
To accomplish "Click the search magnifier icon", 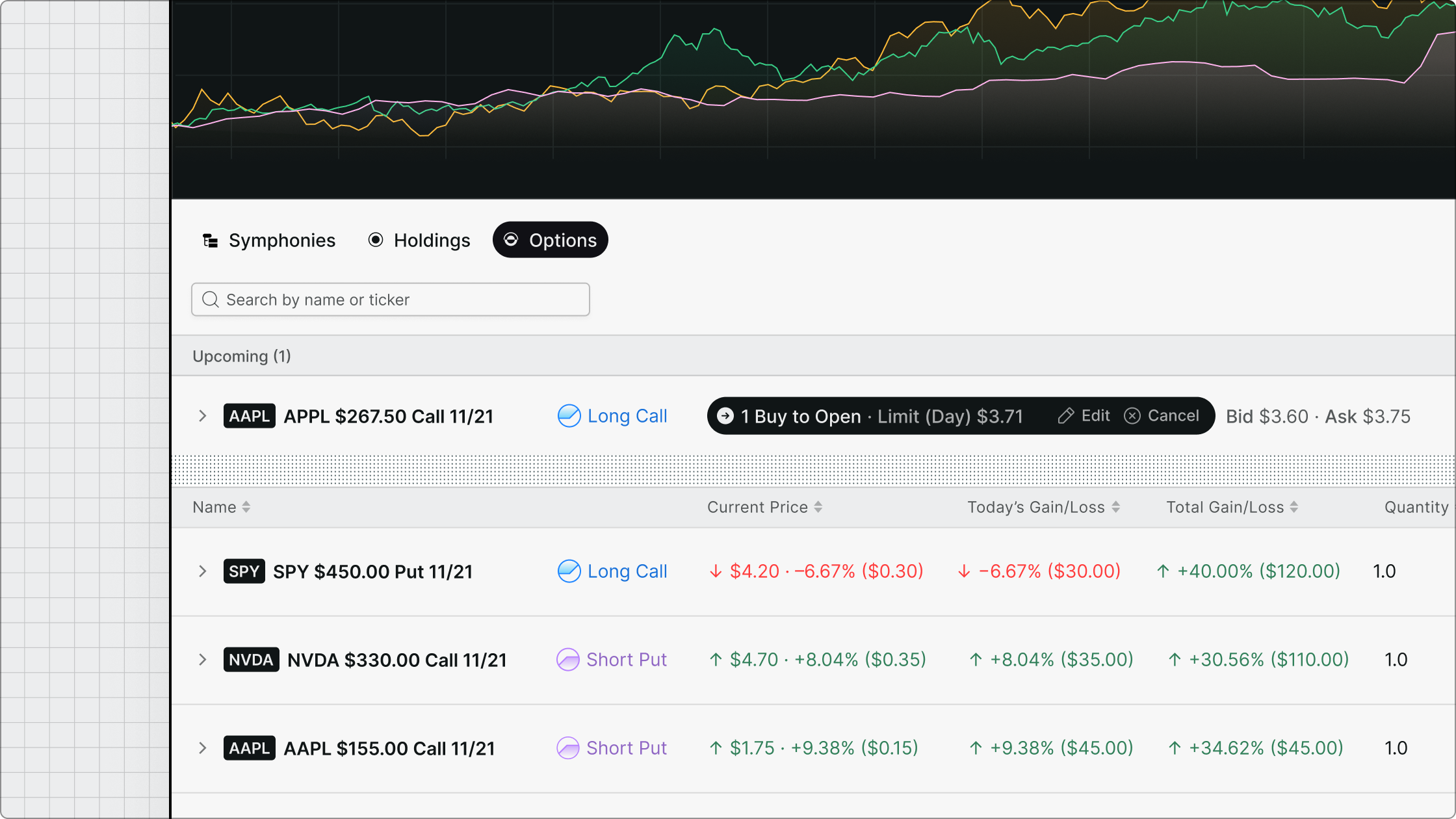I will [210, 299].
